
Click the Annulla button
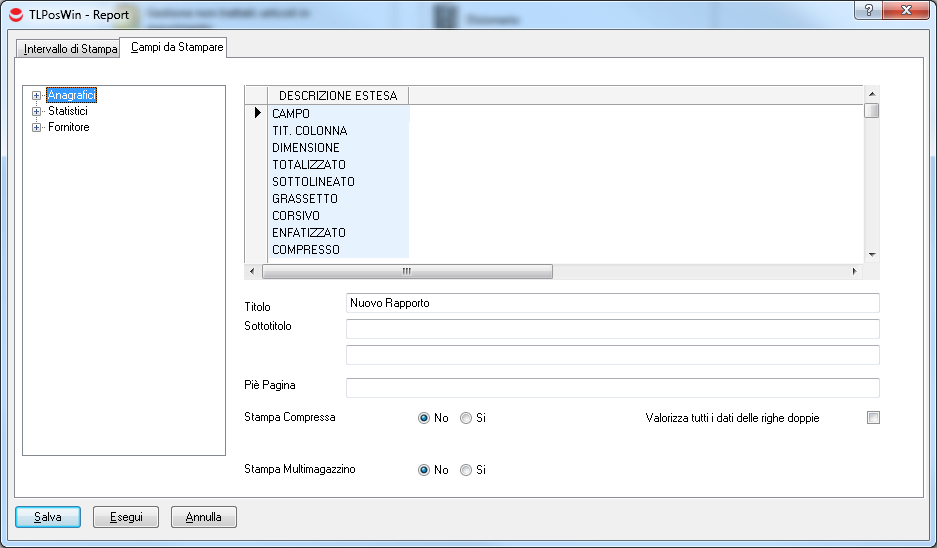[x=204, y=517]
